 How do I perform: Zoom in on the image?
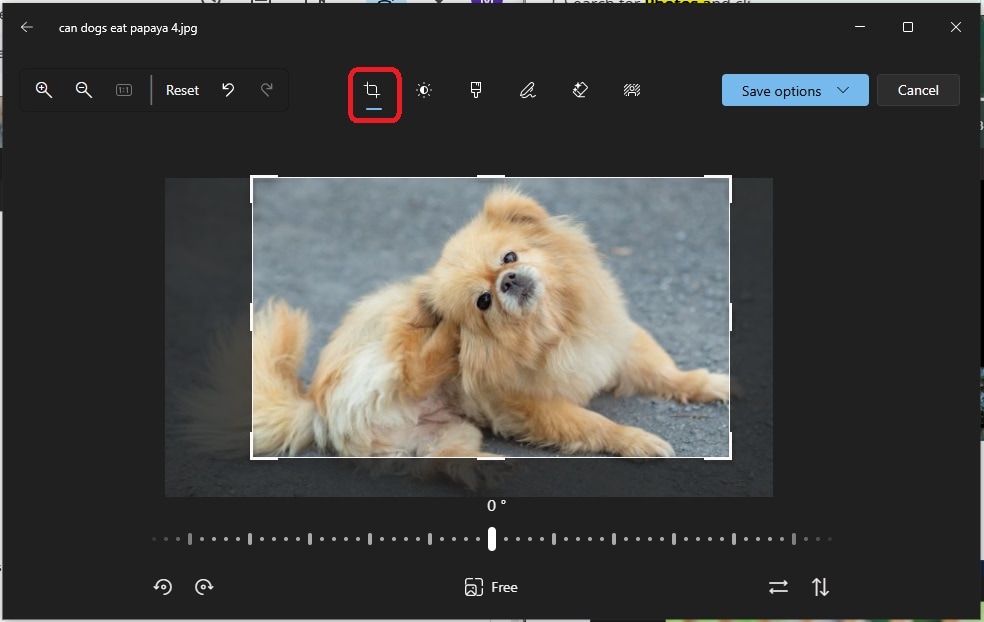click(x=44, y=90)
